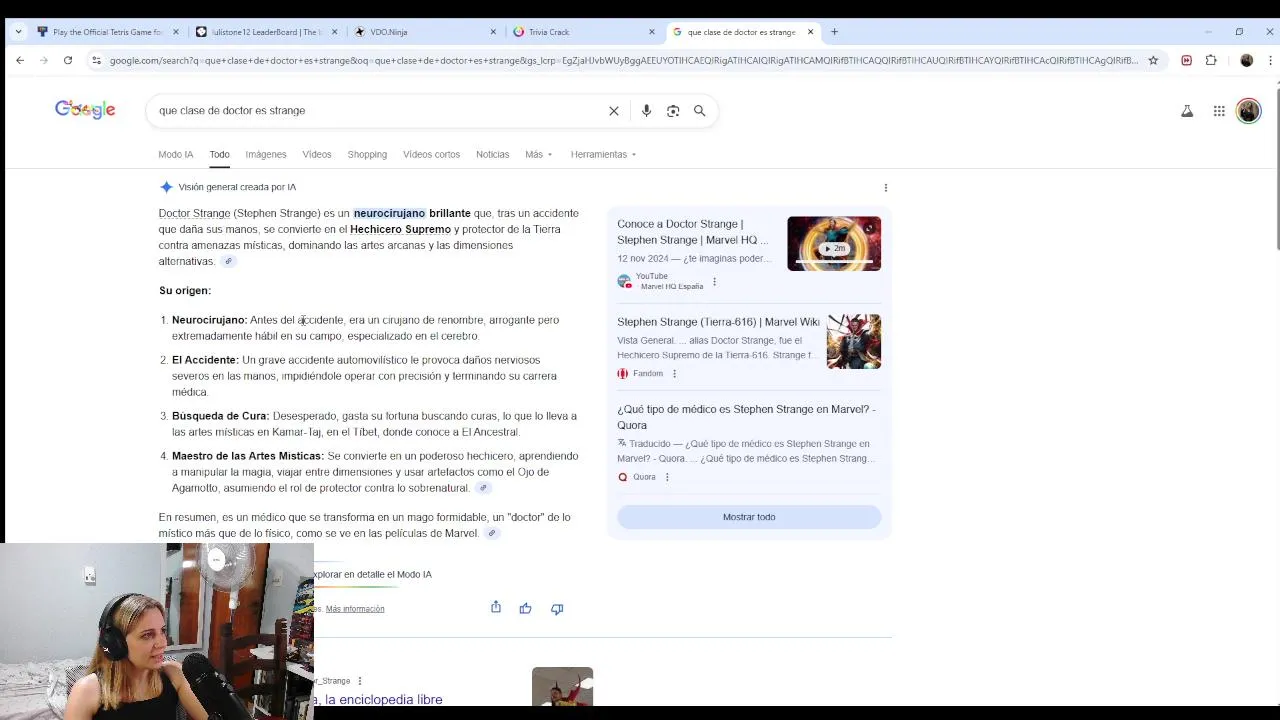Go back to the previous page
The width and height of the screenshot is (1280, 720).
pos(20,60)
